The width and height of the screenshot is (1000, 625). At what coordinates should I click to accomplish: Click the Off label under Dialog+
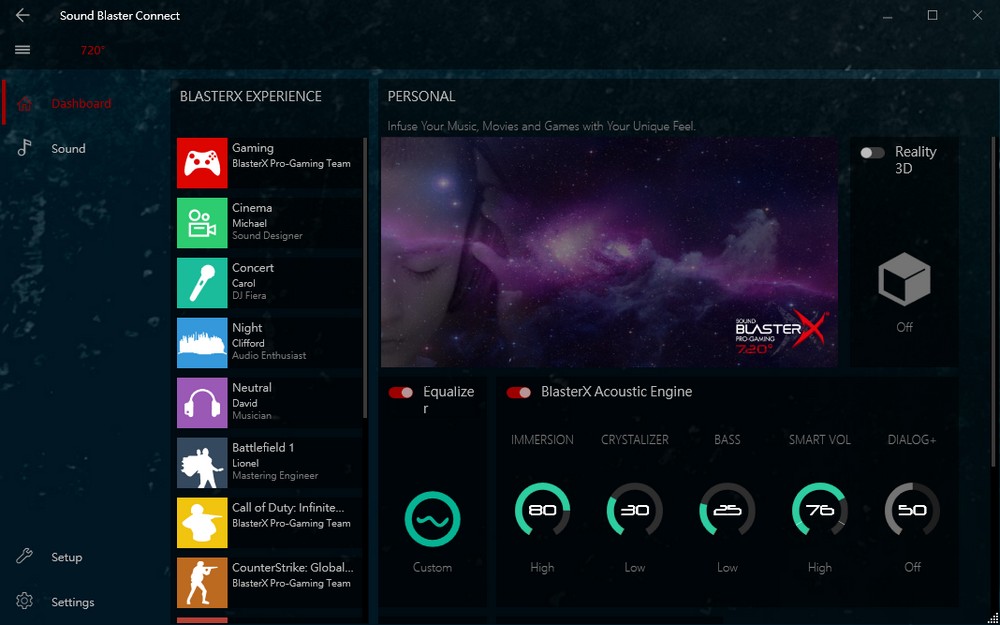(912, 567)
